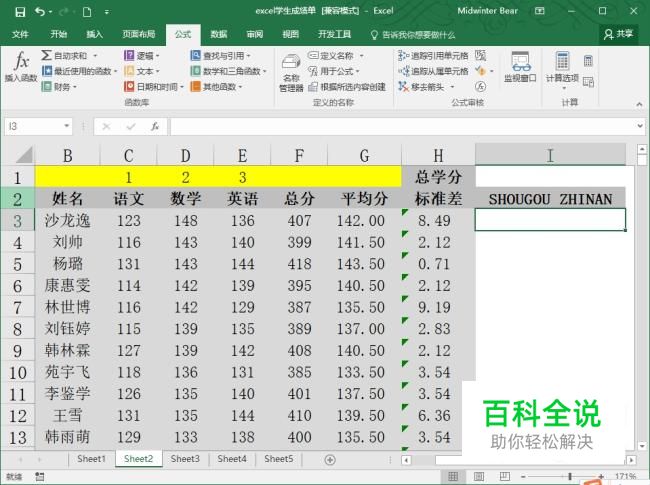Click the Calculate Now icon
The width and height of the screenshot is (650, 485).
click(588, 61)
